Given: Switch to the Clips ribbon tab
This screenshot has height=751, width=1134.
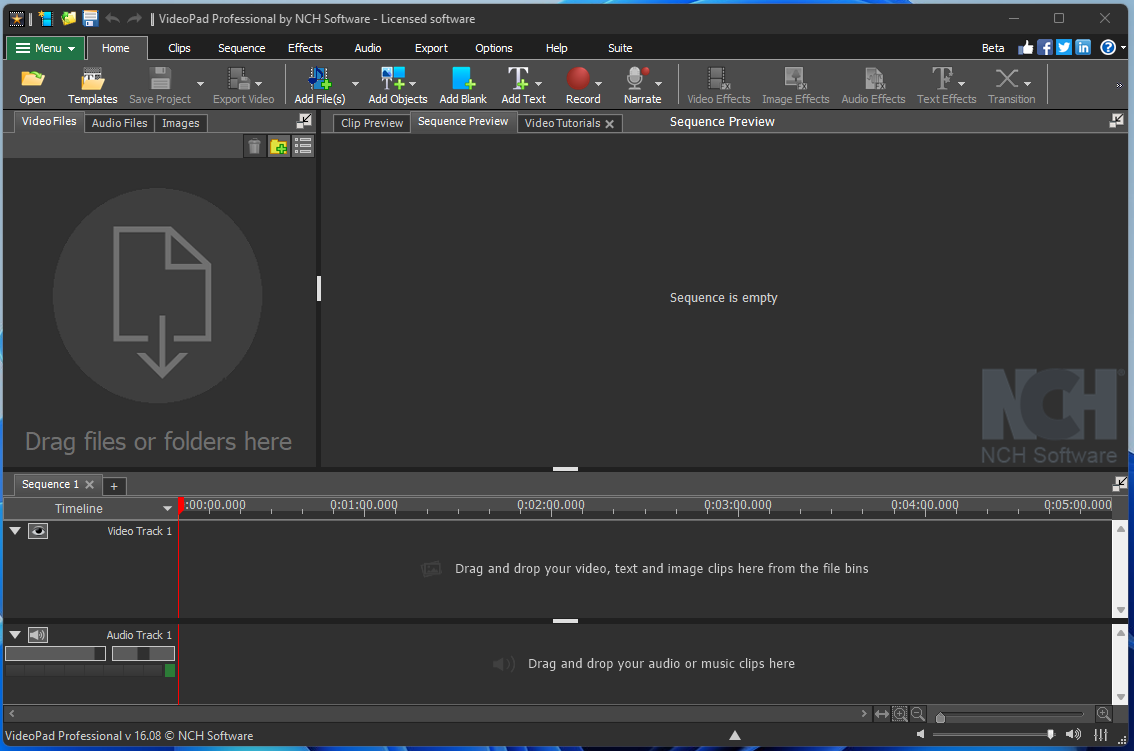Looking at the screenshot, I should pyautogui.click(x=178, y=47).
